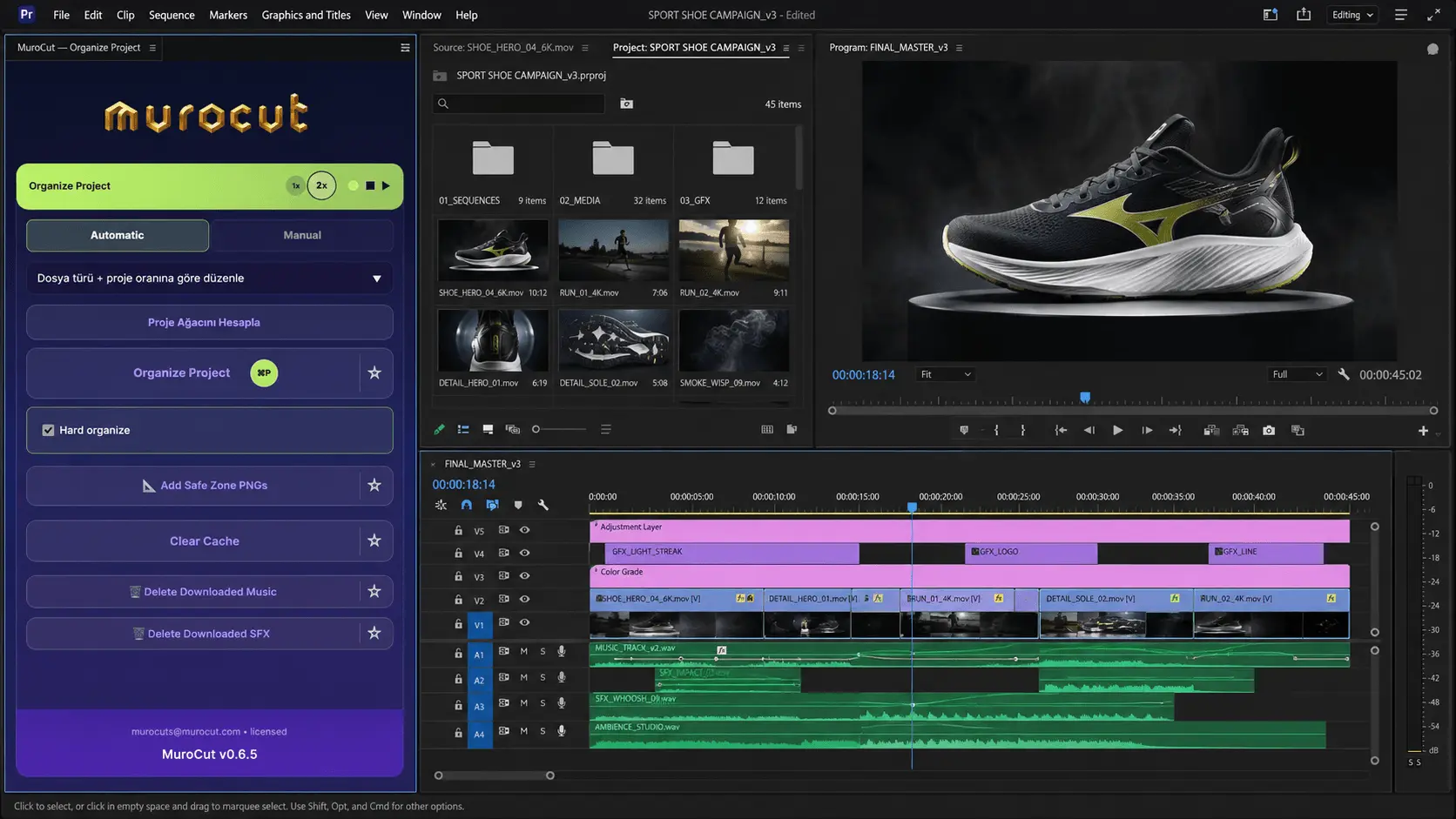Open the Editing workspace dropdown
This screenshot has width=1456, height=819.
click(x=1352, y=15)
